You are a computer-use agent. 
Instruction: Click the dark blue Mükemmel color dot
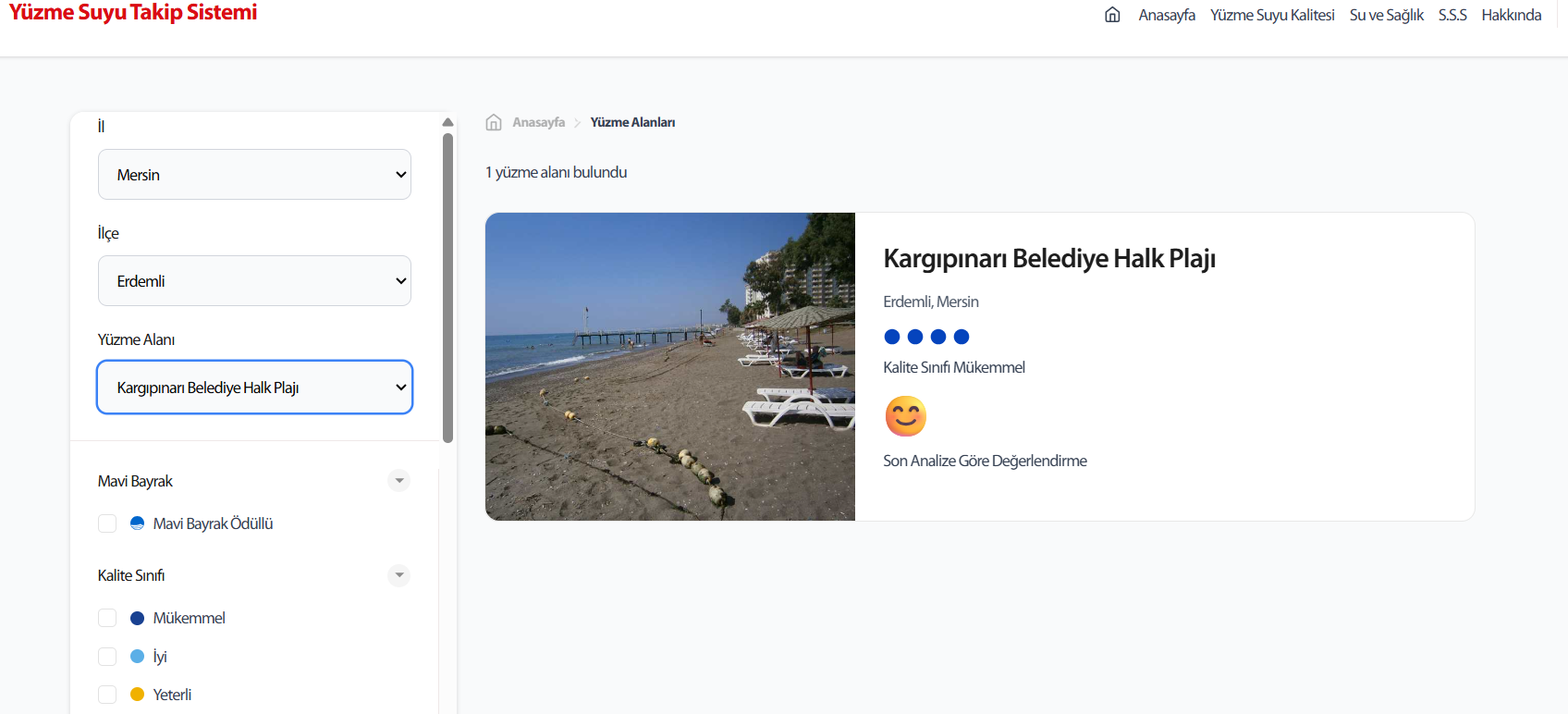click(137, 618)
